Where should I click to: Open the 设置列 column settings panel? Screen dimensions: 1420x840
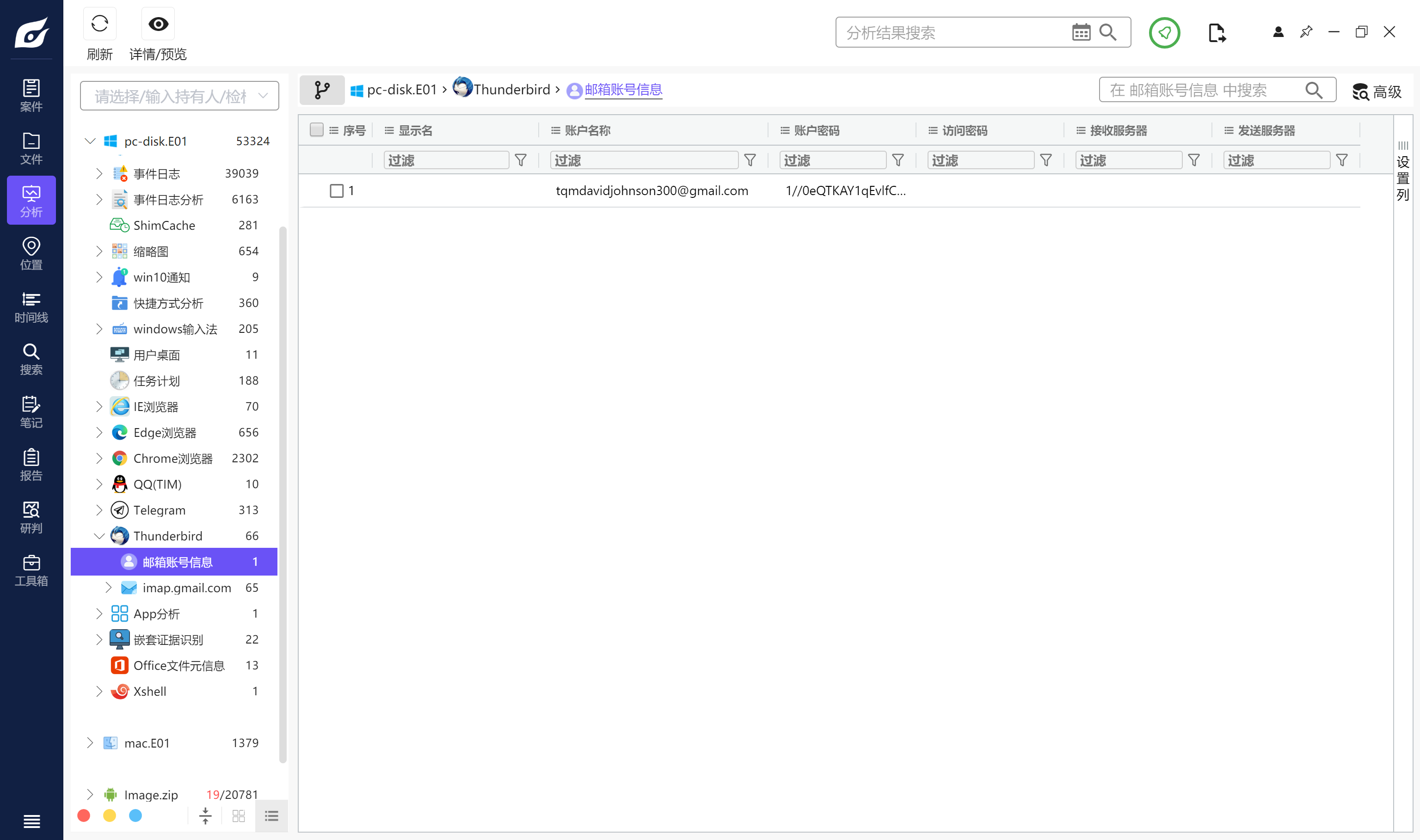tap(1402, 172)
